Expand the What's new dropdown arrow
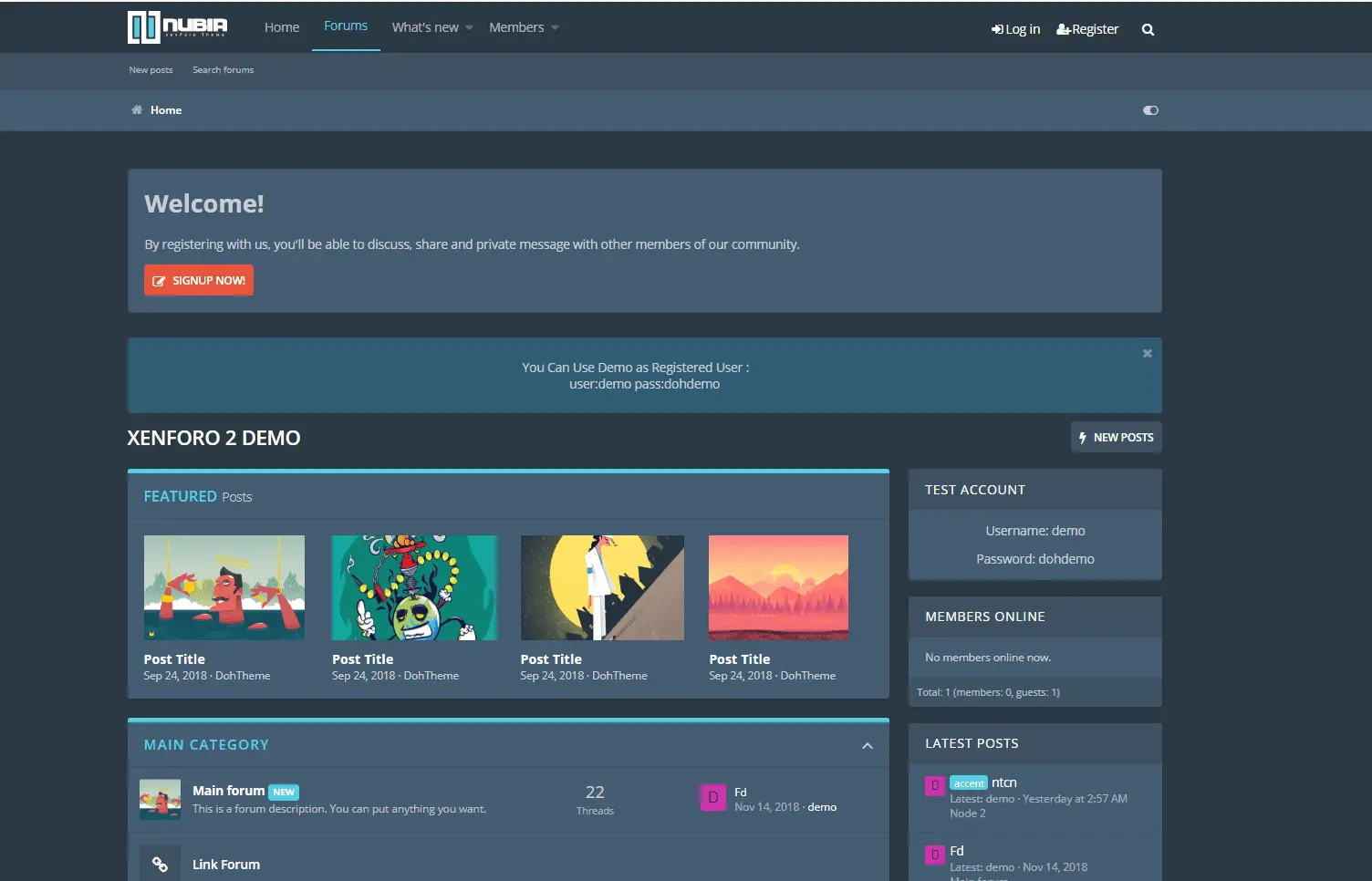1372x881 pixels. point(470,28)
